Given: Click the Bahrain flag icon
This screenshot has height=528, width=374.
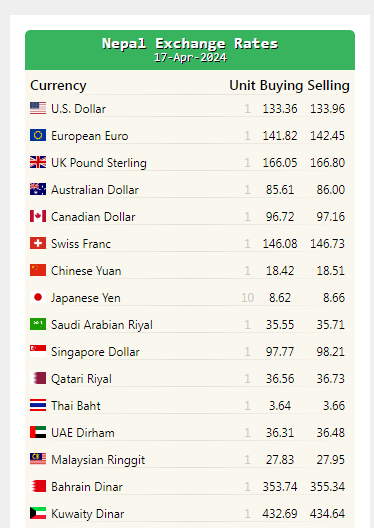Looking at the screenshot, I should coord(38,486).
